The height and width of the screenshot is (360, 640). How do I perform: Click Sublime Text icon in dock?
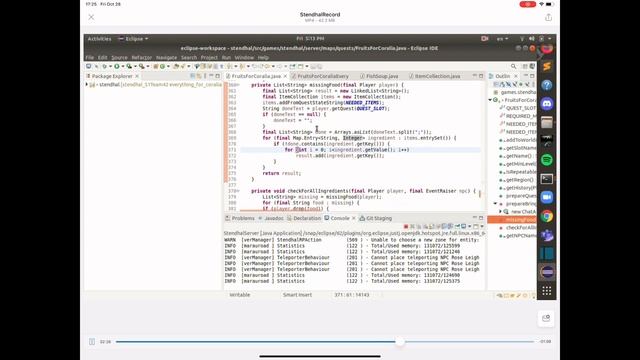click(547, 66)
